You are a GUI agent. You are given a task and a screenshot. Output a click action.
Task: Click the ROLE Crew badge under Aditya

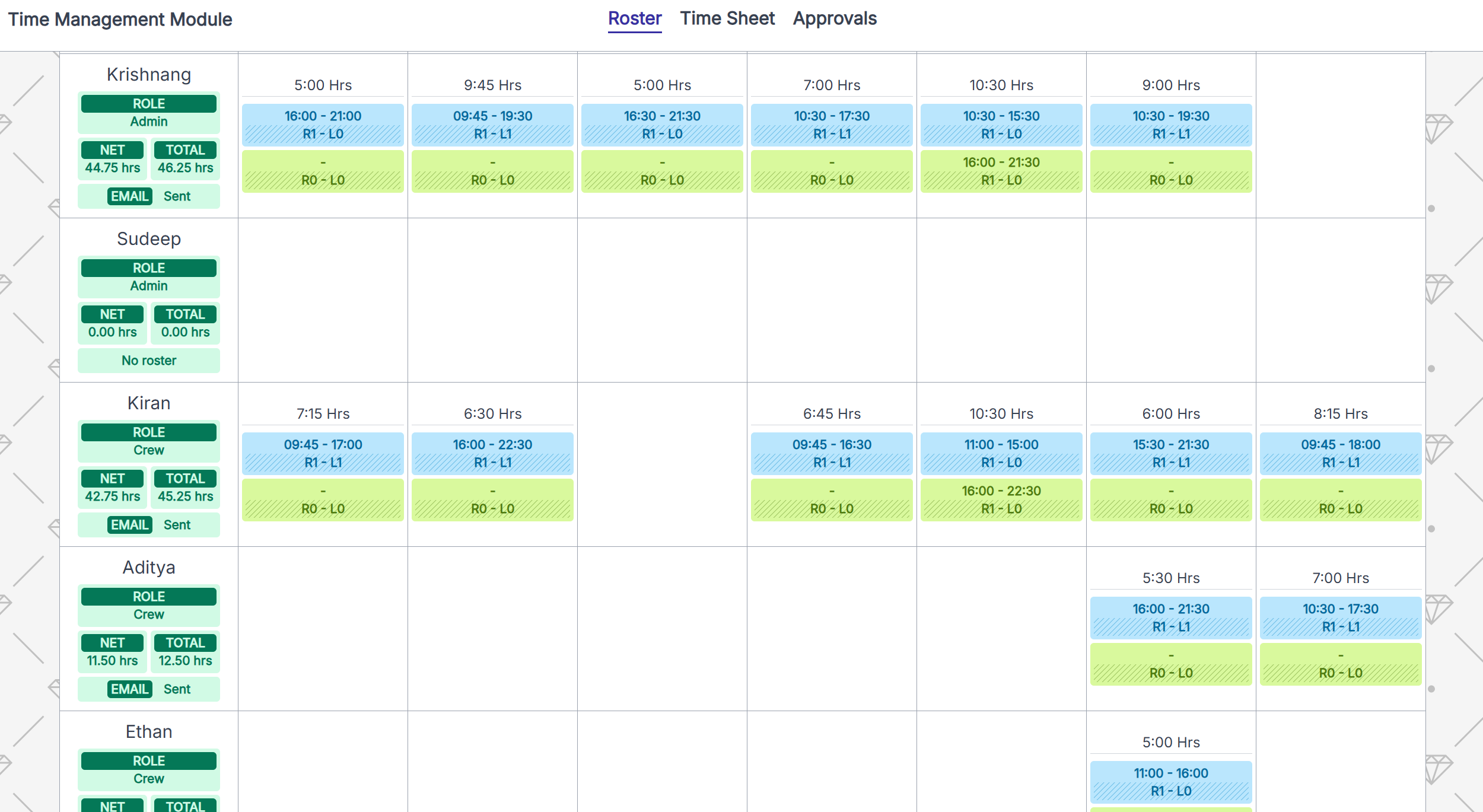[148, 605]
